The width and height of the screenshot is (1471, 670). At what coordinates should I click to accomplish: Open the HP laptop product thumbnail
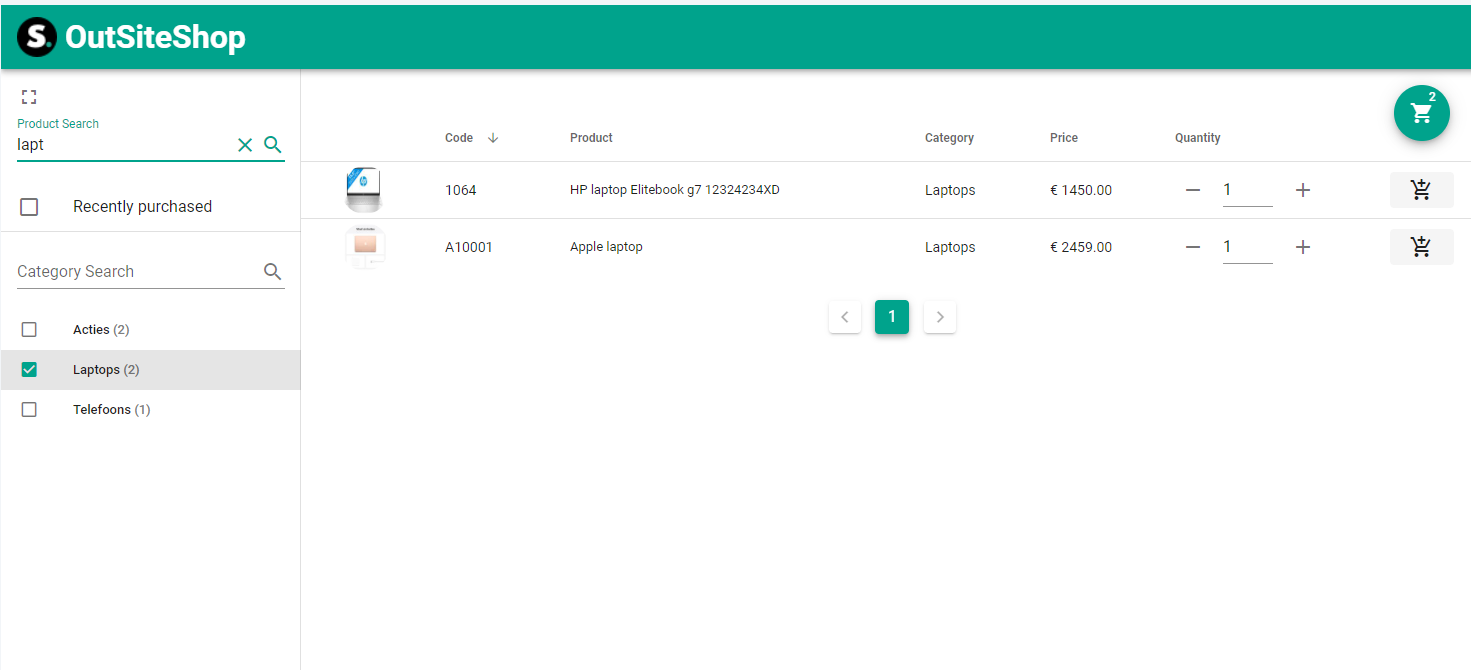[x=363, y=190]
